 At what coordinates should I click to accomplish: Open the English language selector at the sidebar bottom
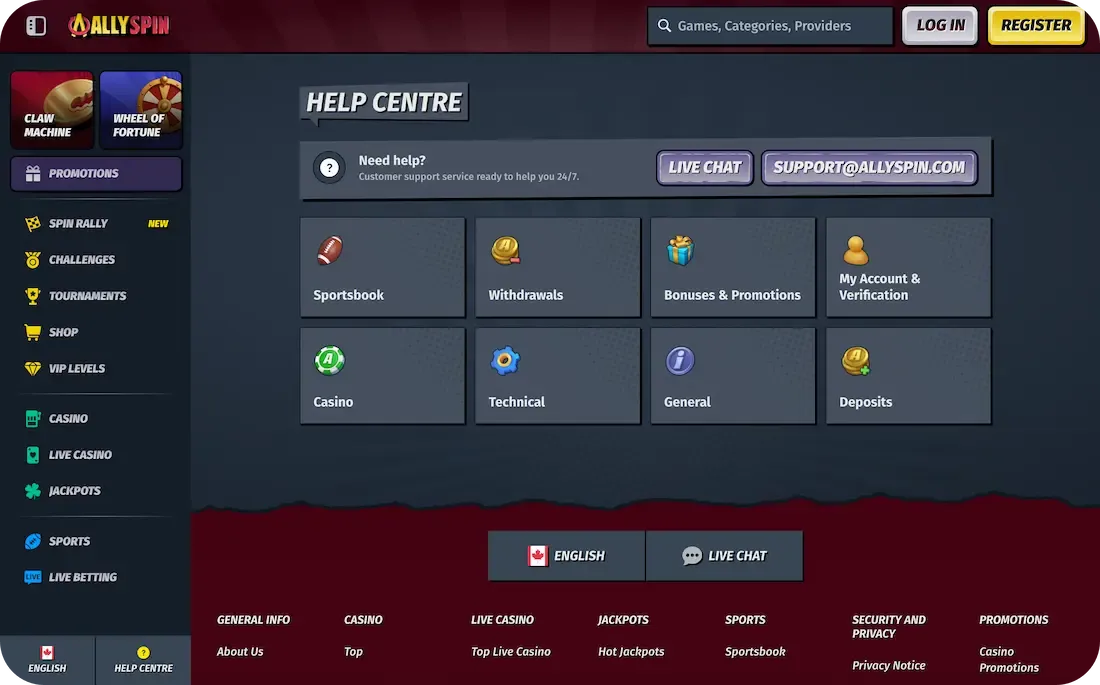coord(47,660)
